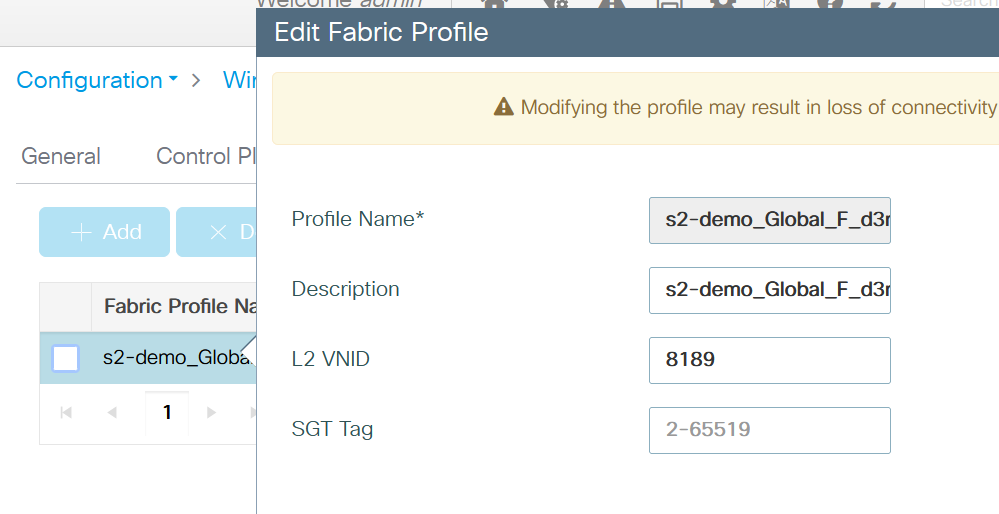This screenshot has width=999, height=514.
Task: Go to next page of table
Action: [x=212, y=413]
